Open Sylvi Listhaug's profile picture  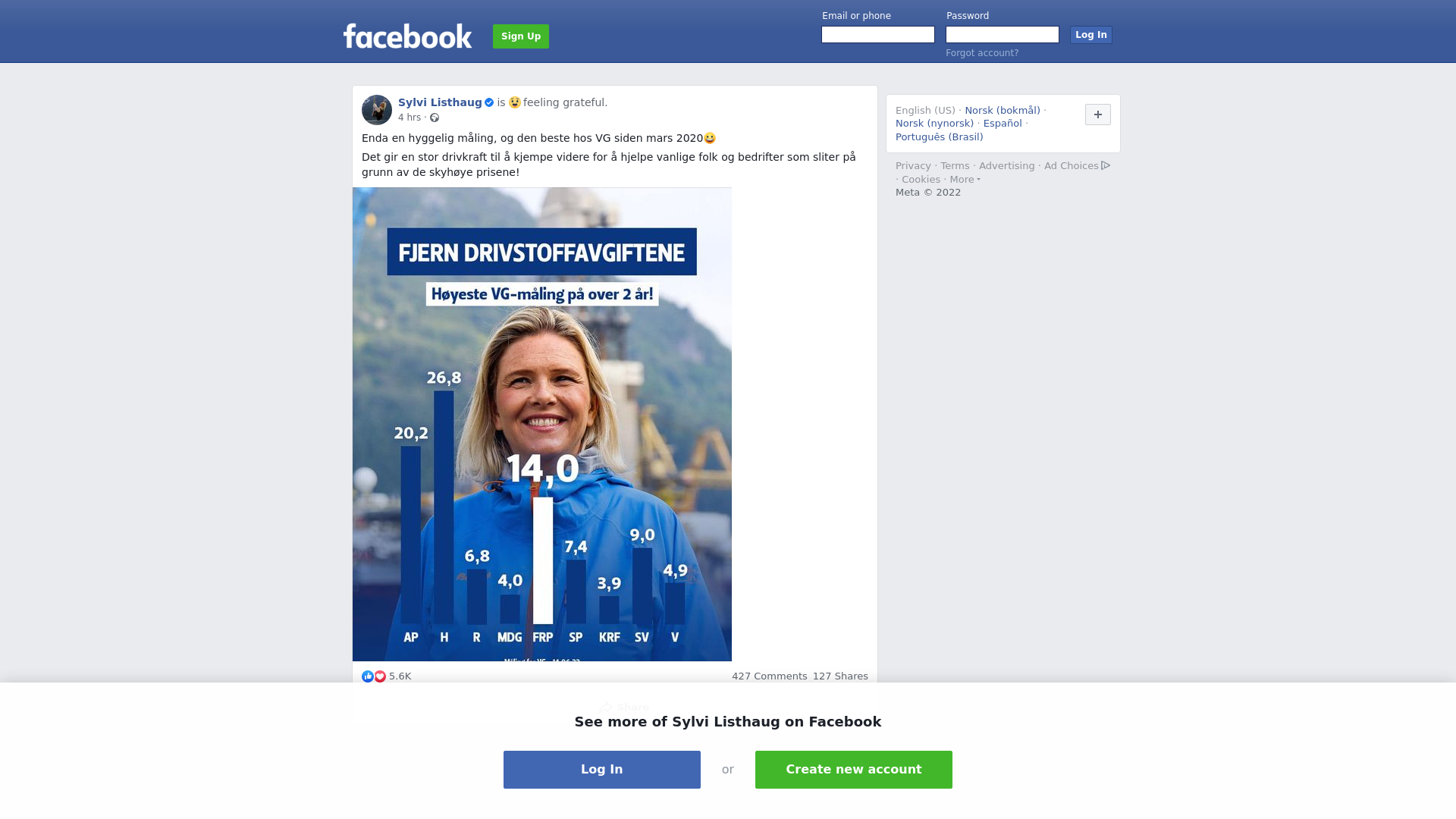pyautogui.click(x=377, y=110)
